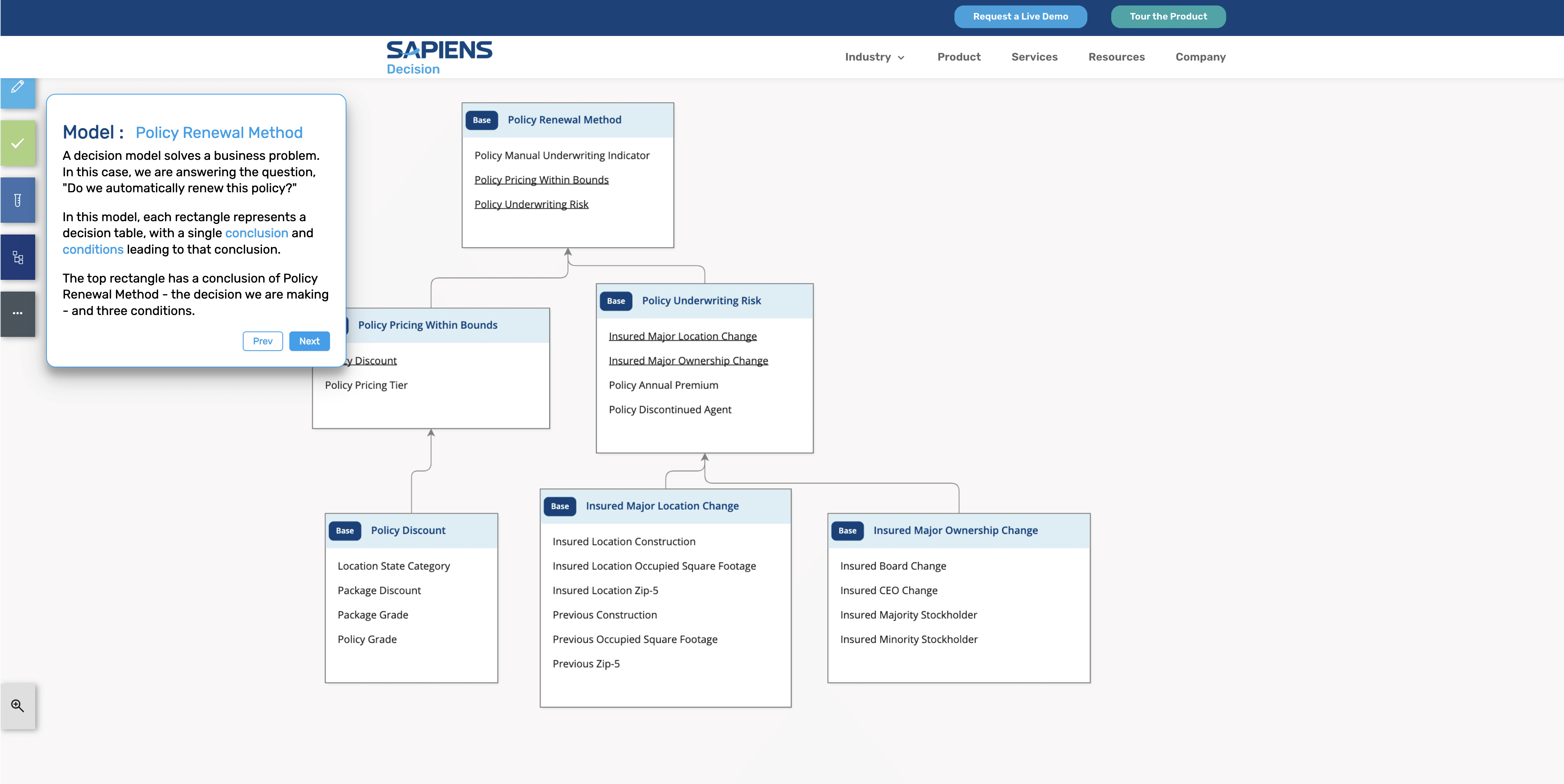The height and width of the screenshot is (784, 1564).
Task: Click Insured Major Ownership Change table title
Action: point(955,531)
